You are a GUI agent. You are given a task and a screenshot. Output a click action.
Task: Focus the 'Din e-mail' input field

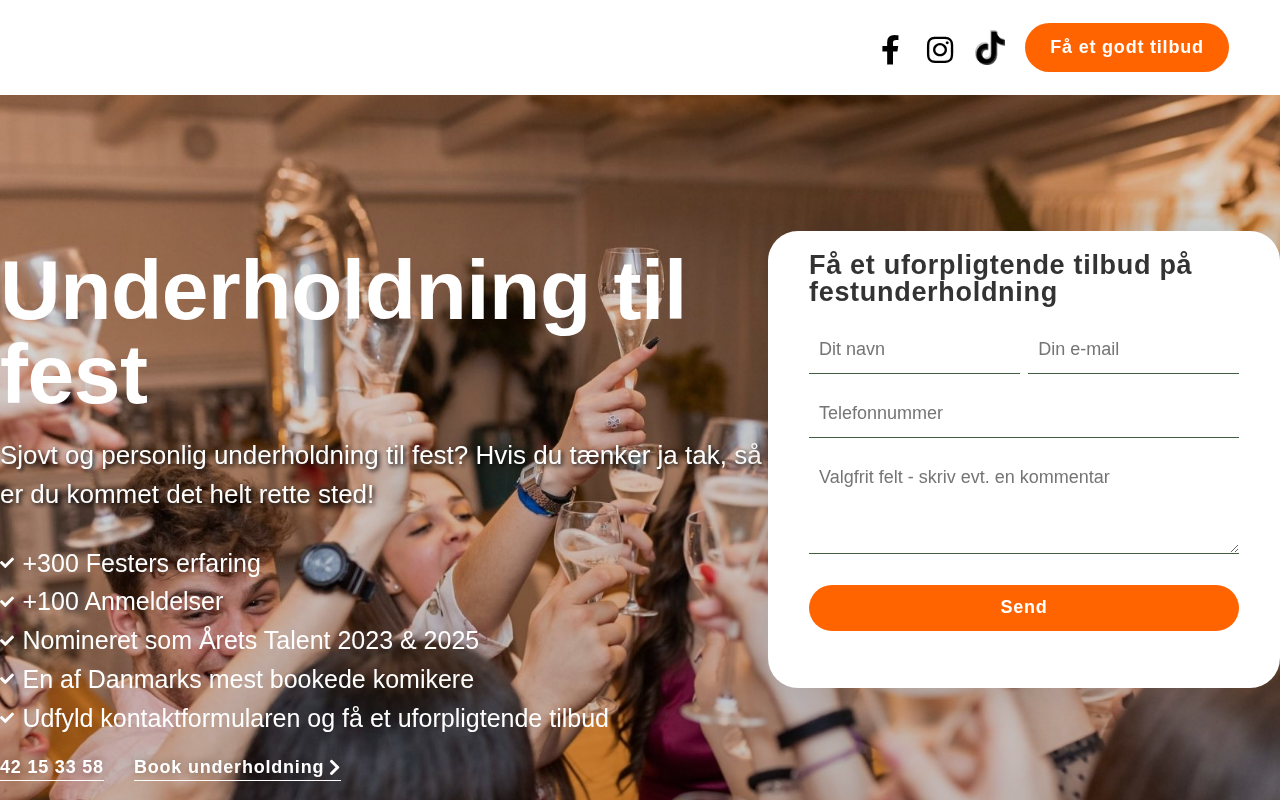click(1133, 350)
